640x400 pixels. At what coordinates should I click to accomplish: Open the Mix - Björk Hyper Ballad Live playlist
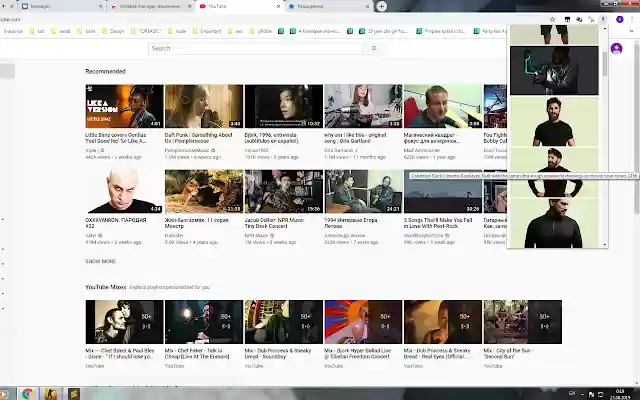point(363,322)
